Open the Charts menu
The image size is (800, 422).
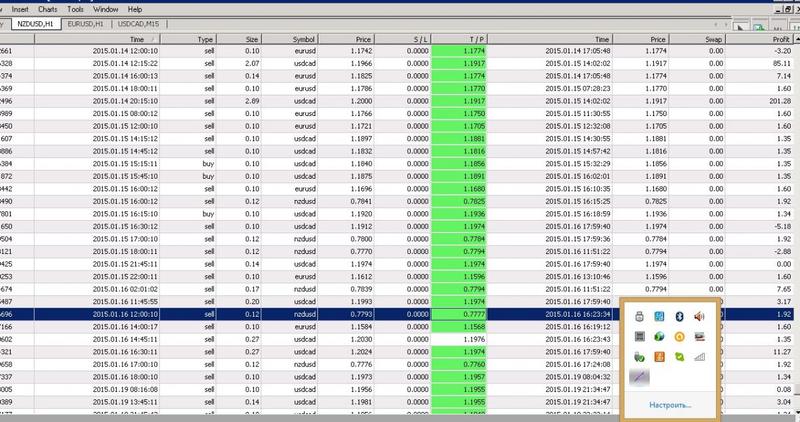click(62, 8)
